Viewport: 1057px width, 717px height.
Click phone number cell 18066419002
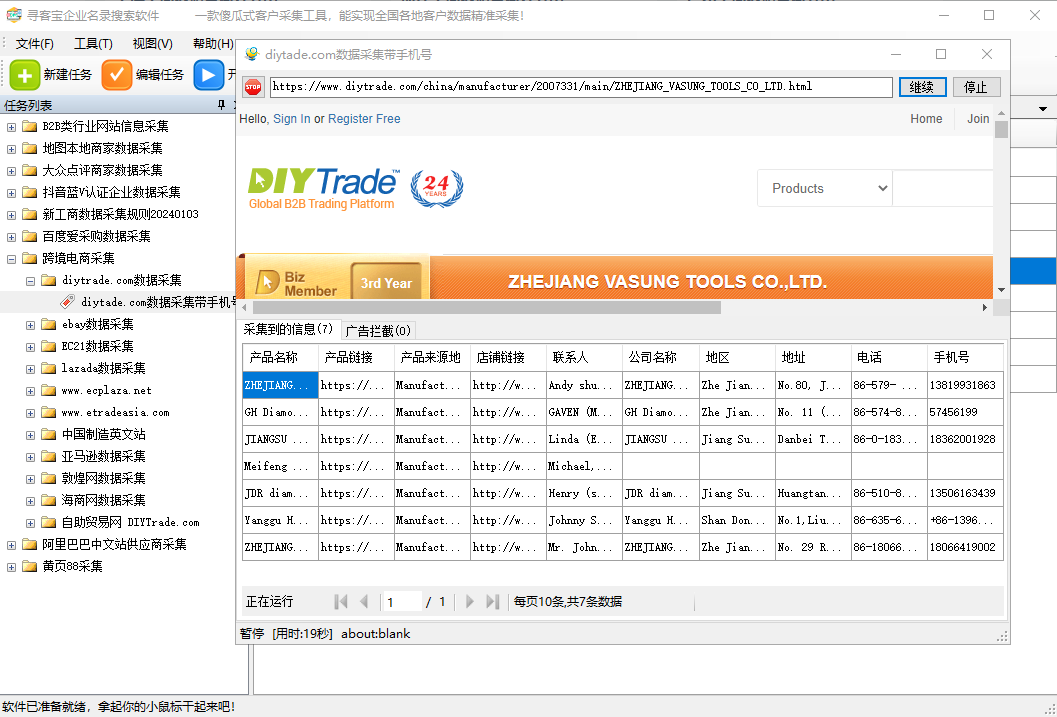[965, 547]
